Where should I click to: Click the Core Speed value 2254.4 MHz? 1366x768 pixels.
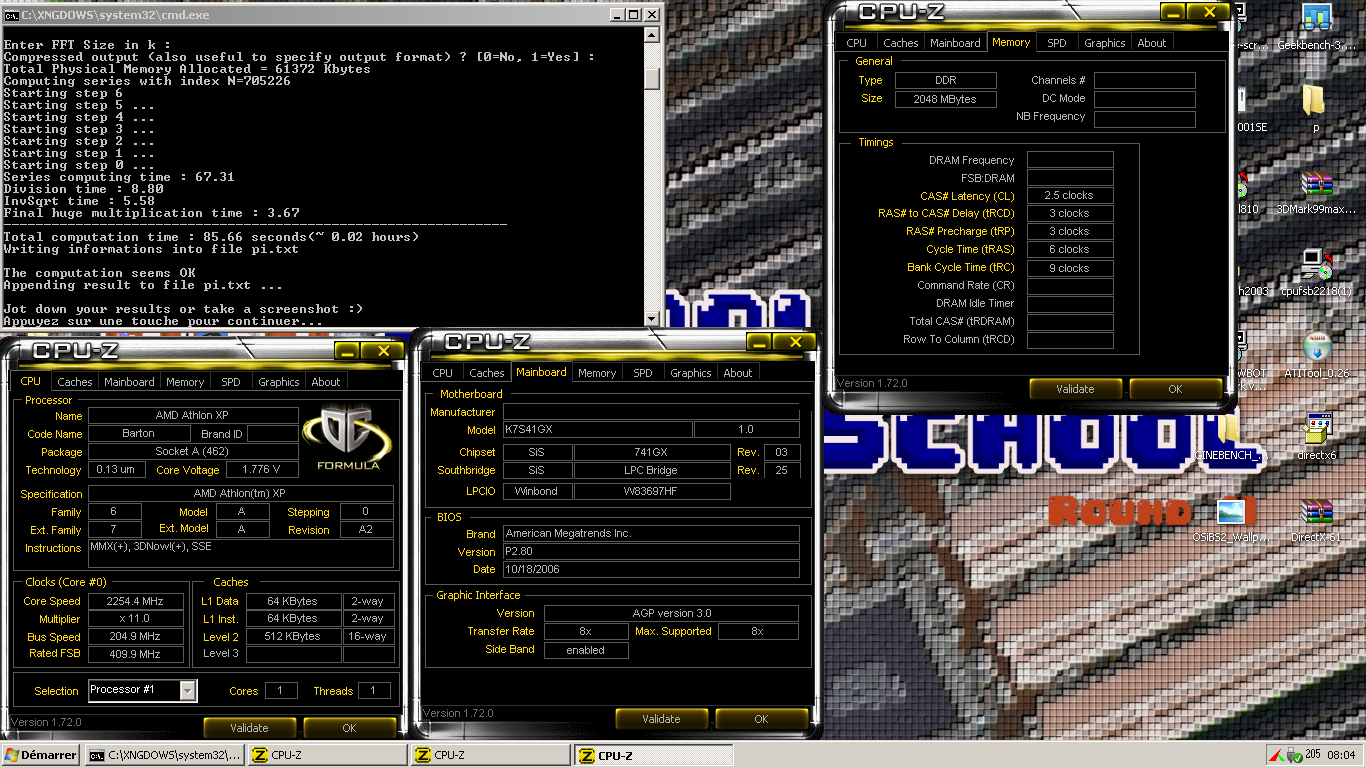tap(137, 601)
